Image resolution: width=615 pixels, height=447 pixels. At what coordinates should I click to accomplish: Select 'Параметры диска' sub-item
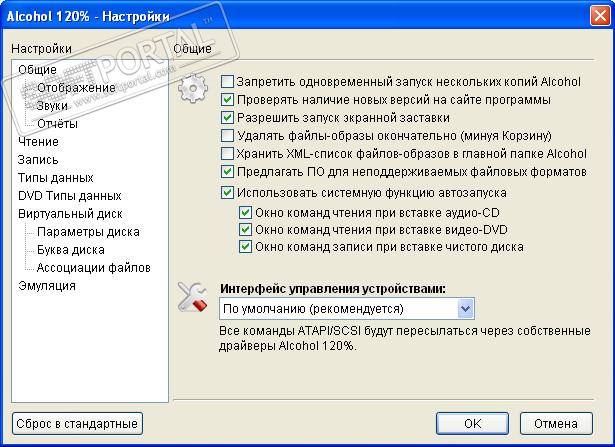click(88, 232)
